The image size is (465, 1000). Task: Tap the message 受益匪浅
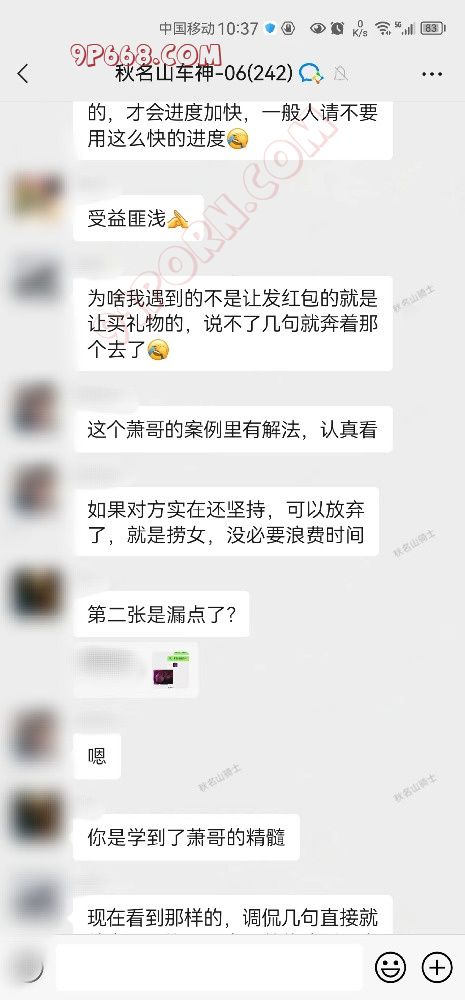click(138, 218)
